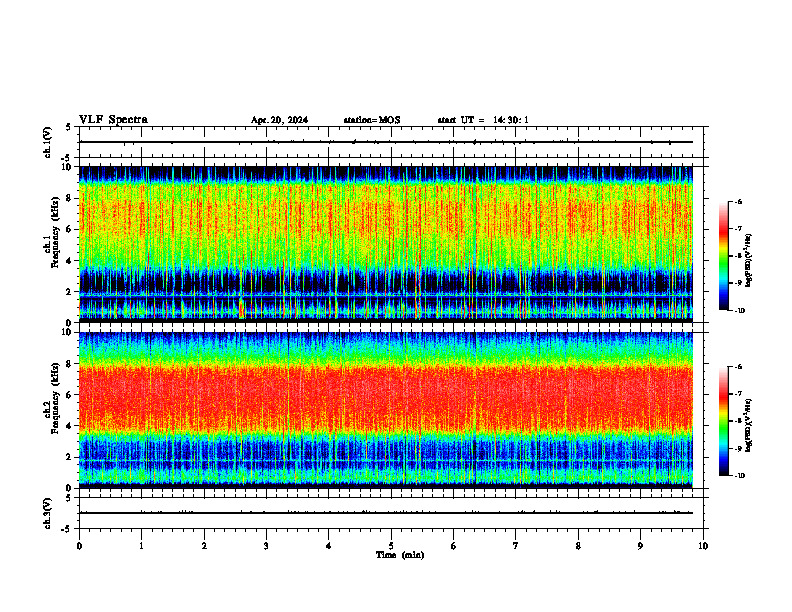The image size is (792, 612).
Task: Click the "1" time axis tick label
Action: coord(142,546)
